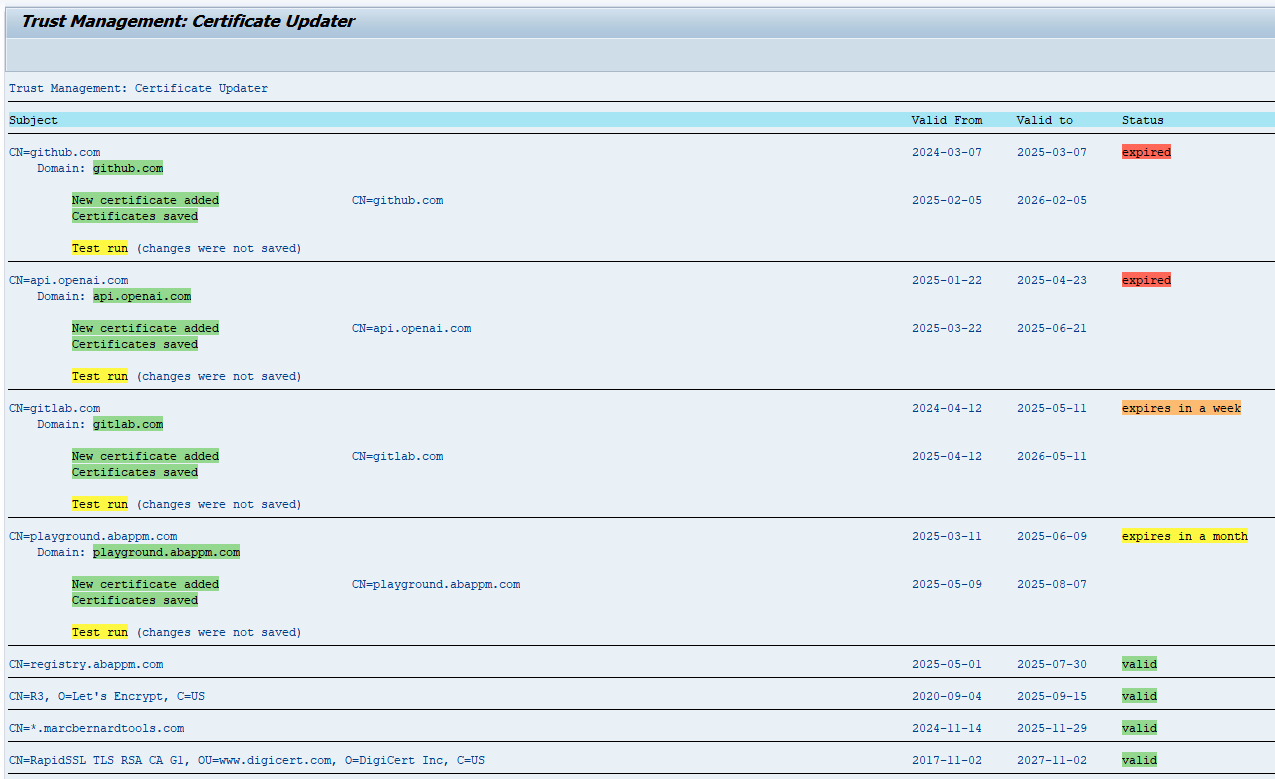
Task: Select the yellow expires in a month status
Action: (x=1185, y=536)
